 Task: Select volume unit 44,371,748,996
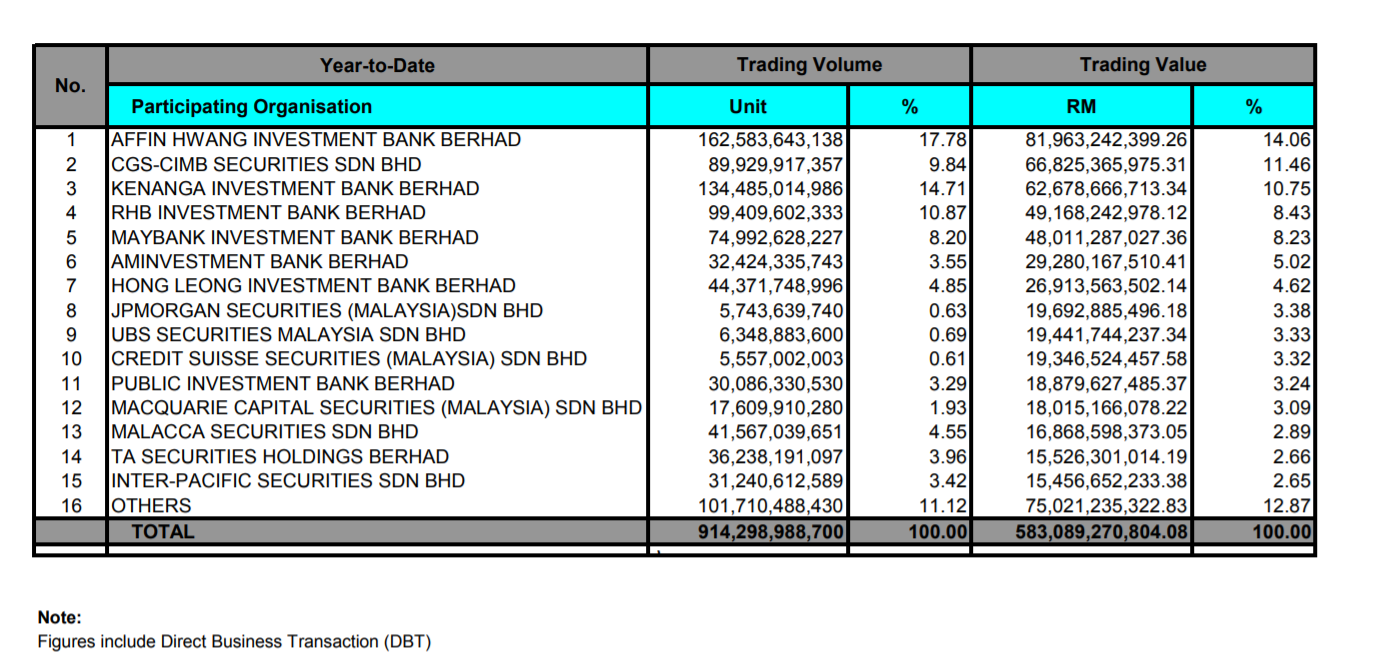click(776, 286)
